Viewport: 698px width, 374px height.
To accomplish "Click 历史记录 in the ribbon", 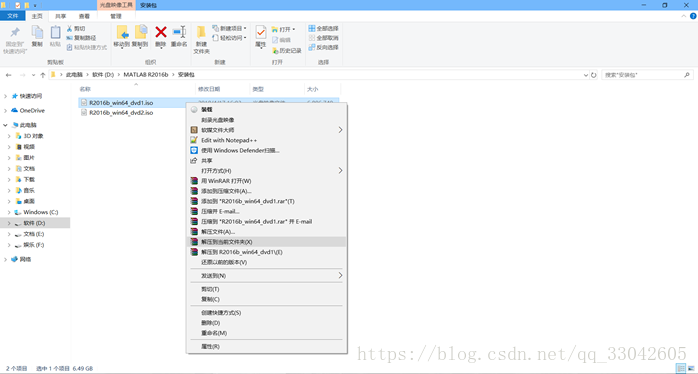I will click(x=287, y=51).
